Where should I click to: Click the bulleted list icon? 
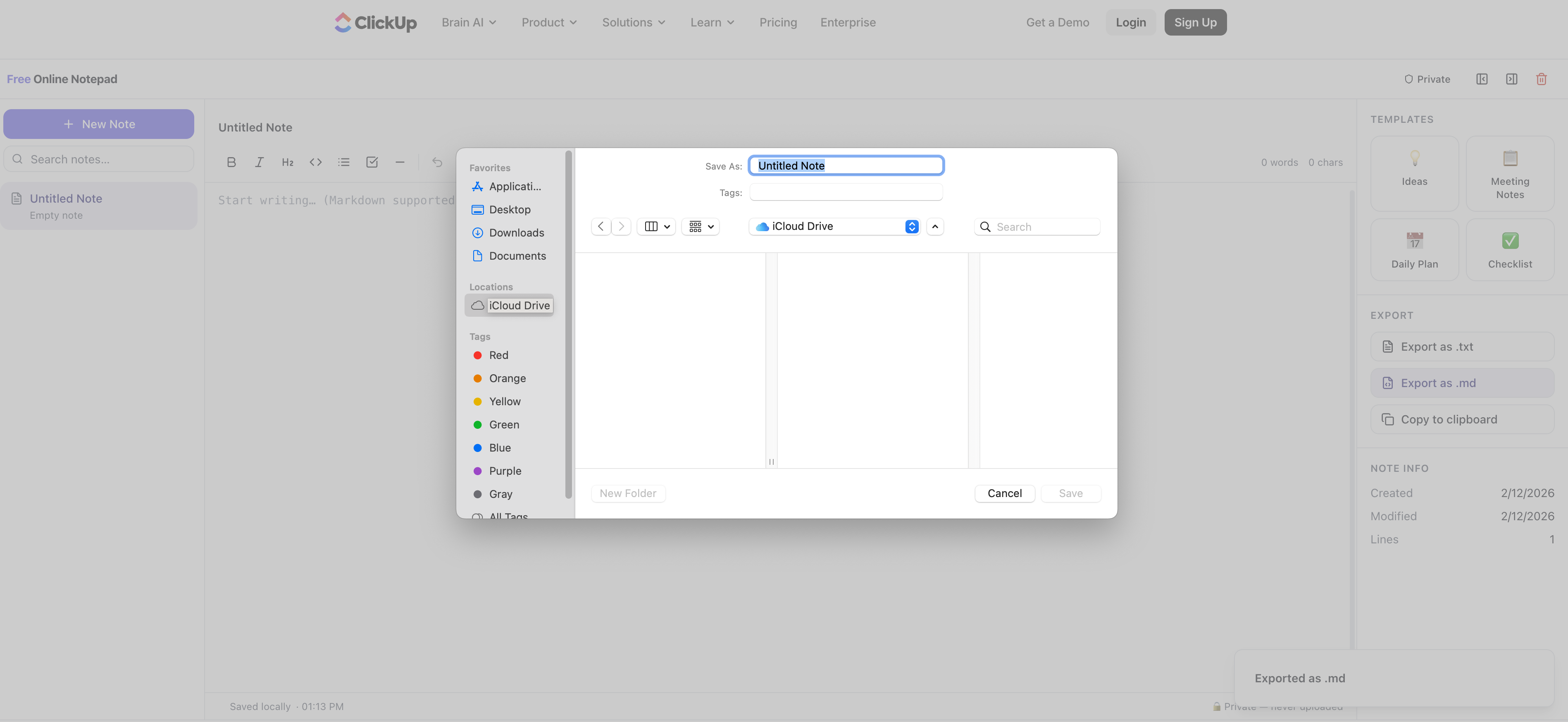coord(344,162)
